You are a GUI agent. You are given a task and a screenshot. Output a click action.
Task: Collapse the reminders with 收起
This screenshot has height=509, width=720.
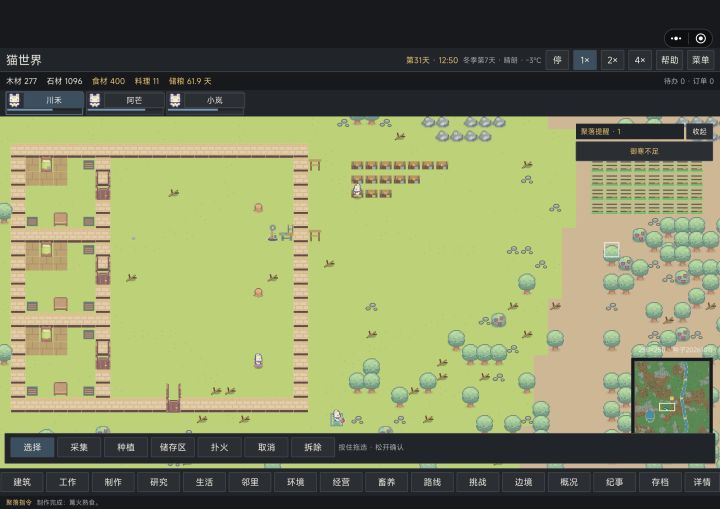pyautogui.click(x=699, y=131)
